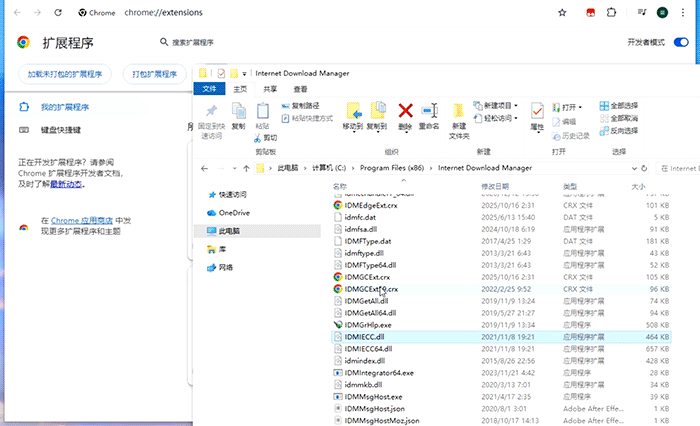Open the 文件 menu tab
Screen dimensions: 700x426
coord(209,89)
